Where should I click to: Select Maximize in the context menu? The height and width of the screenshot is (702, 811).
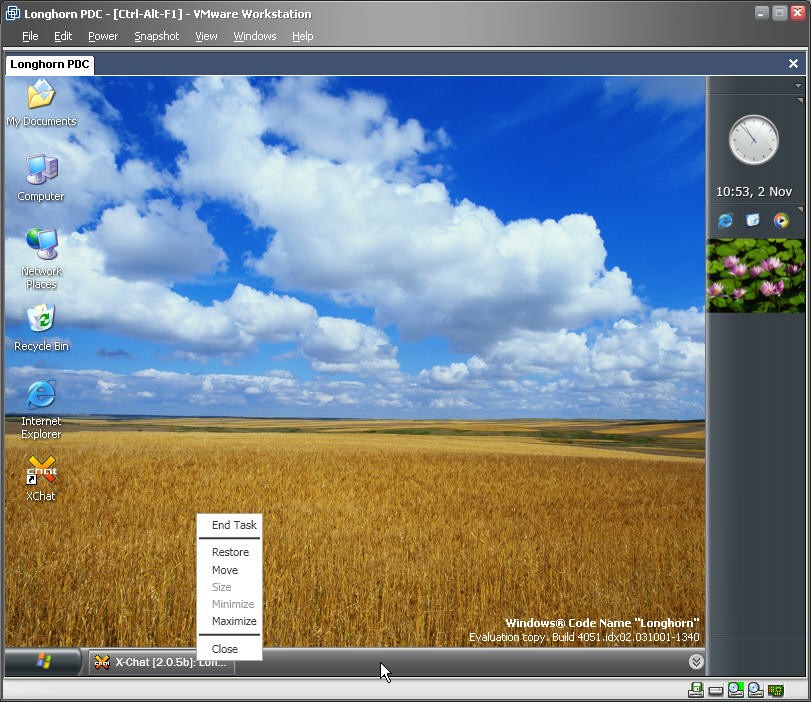coord(234,621)
